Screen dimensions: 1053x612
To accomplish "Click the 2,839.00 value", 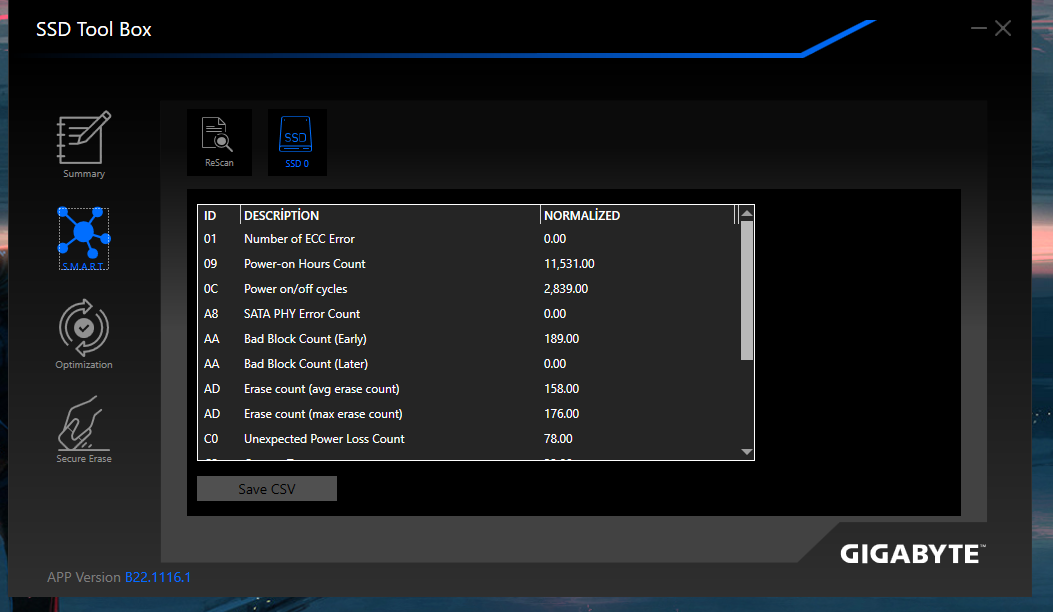I will coord(566,289).
